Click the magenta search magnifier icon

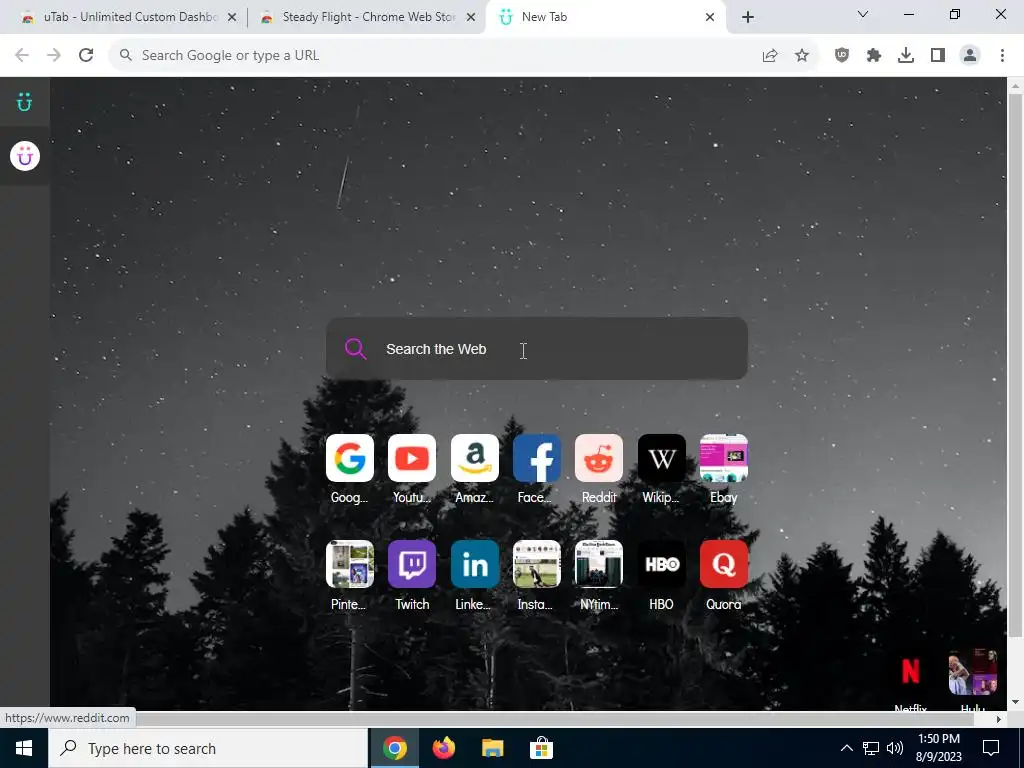tap(355, 349)
